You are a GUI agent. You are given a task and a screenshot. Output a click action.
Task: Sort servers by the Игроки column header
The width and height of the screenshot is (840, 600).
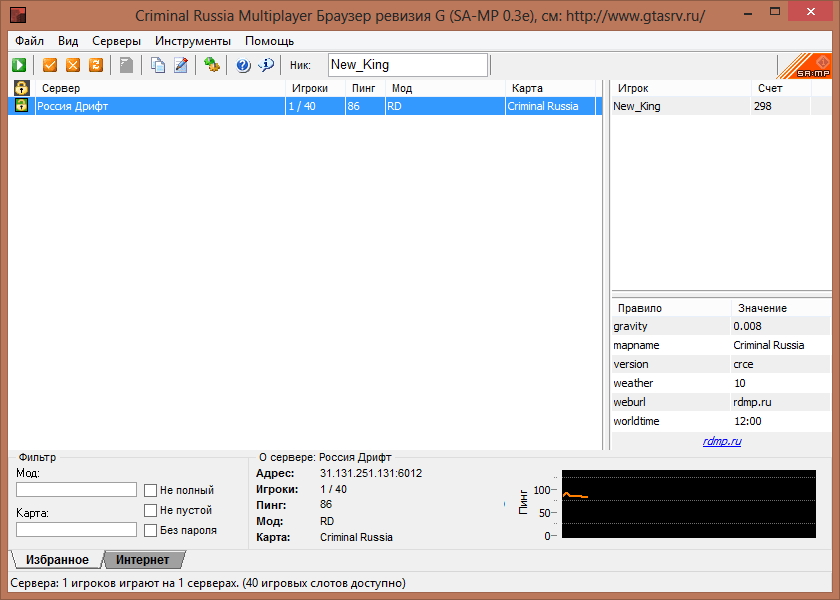point(315,88)
